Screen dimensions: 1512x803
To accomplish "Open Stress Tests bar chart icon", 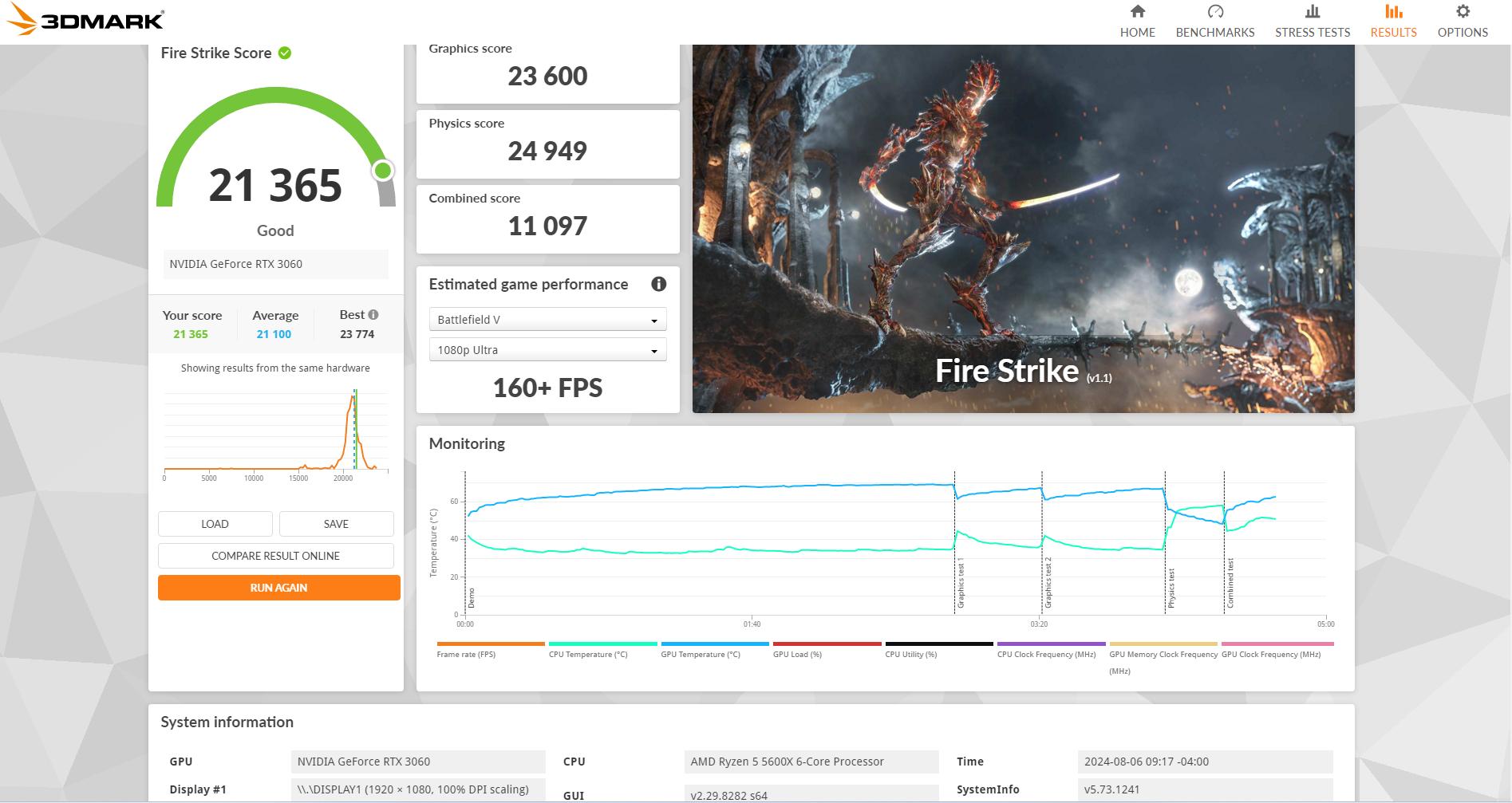I will point(1312,12).
